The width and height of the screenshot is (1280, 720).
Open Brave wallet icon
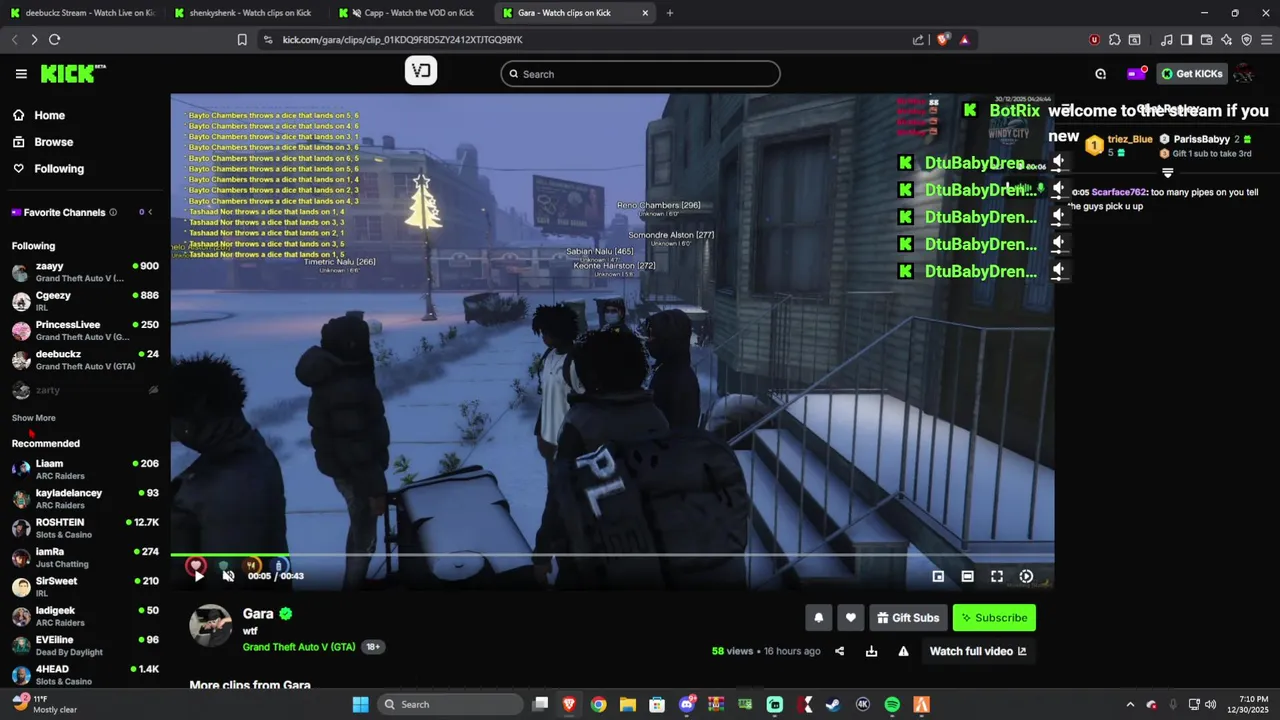pyautogui.click(x=1206, y=40)
